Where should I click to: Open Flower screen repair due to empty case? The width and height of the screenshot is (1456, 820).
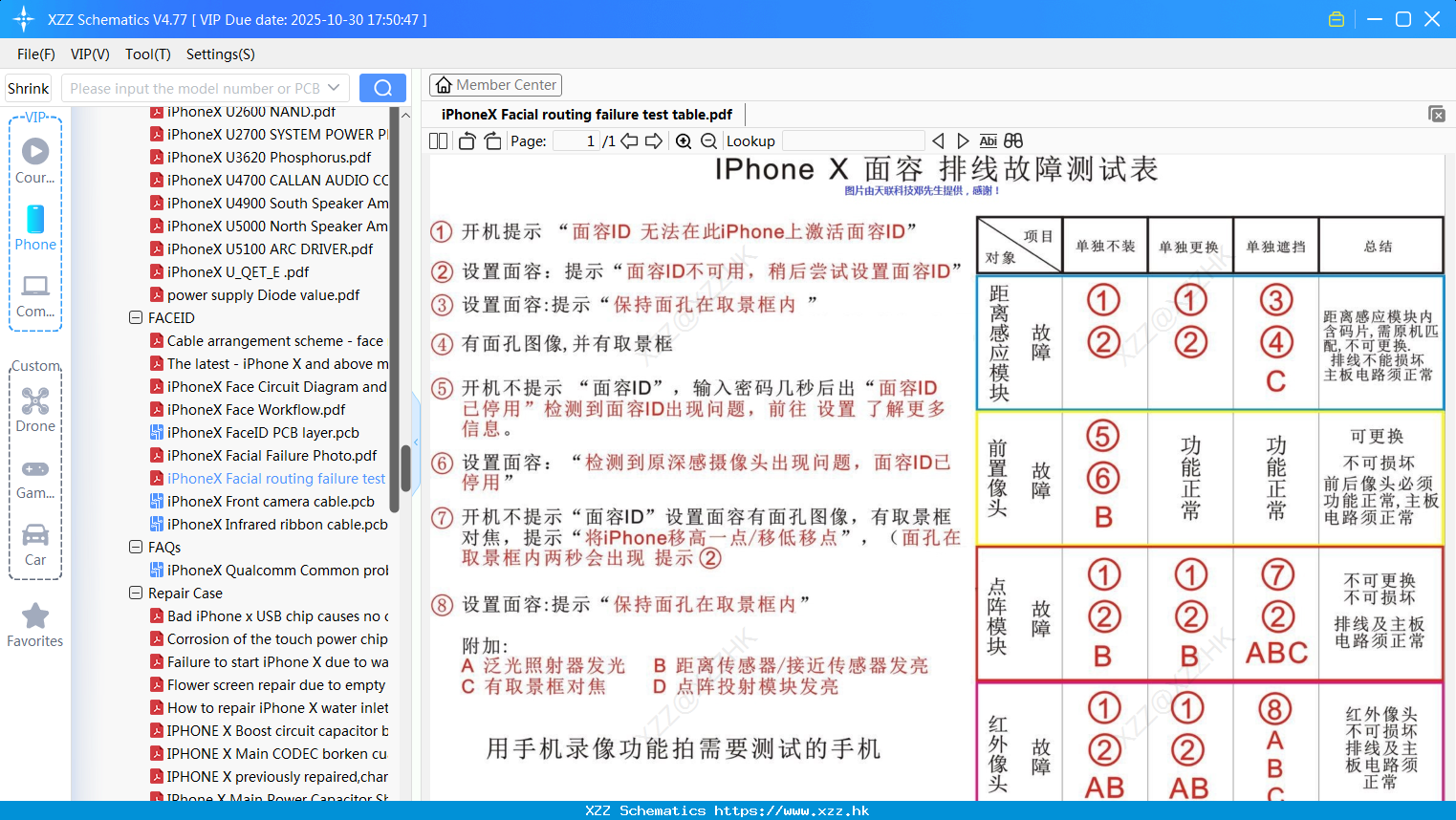pyautogui.click(x=268, y=684)
